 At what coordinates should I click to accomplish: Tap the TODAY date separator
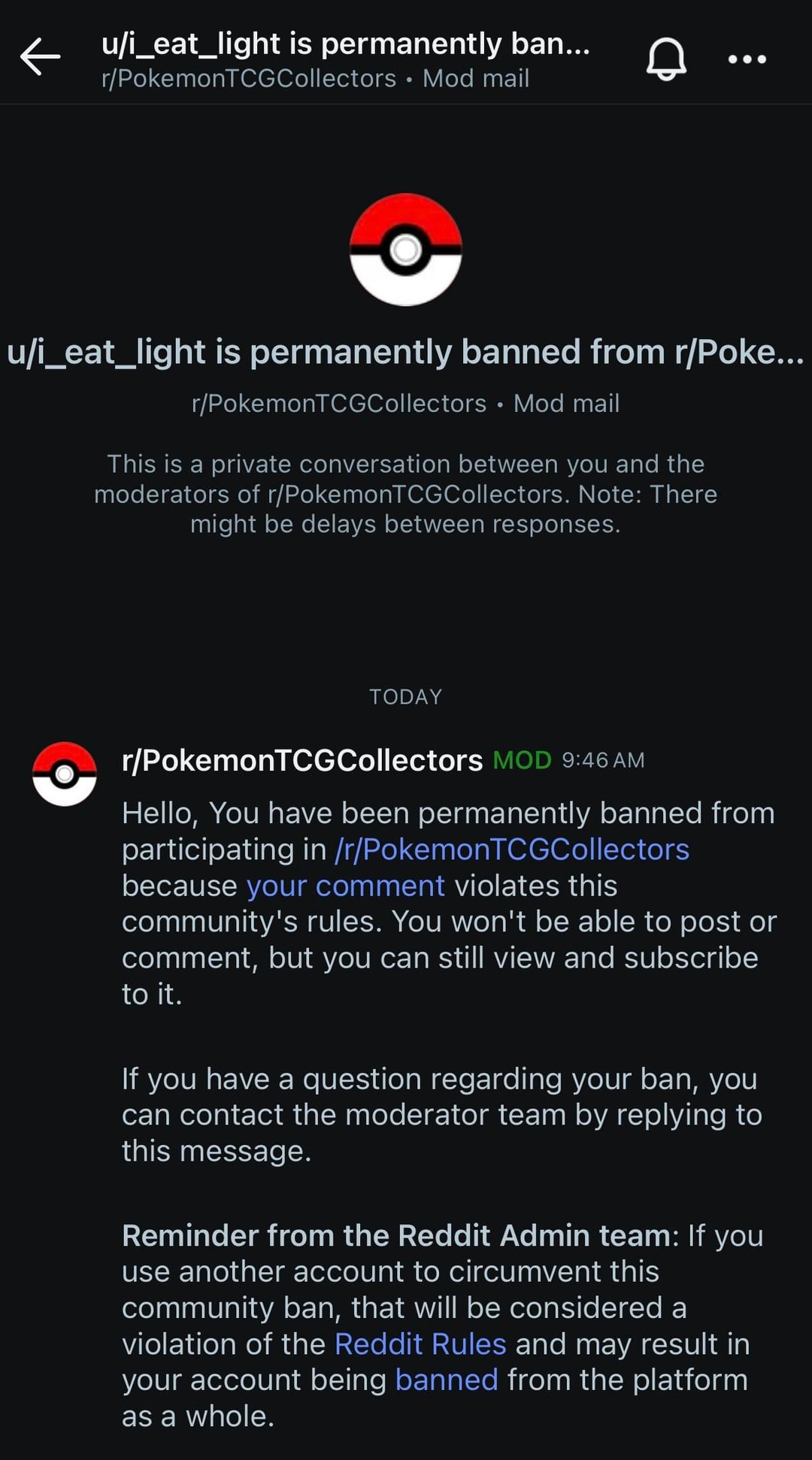coord(406,697)
